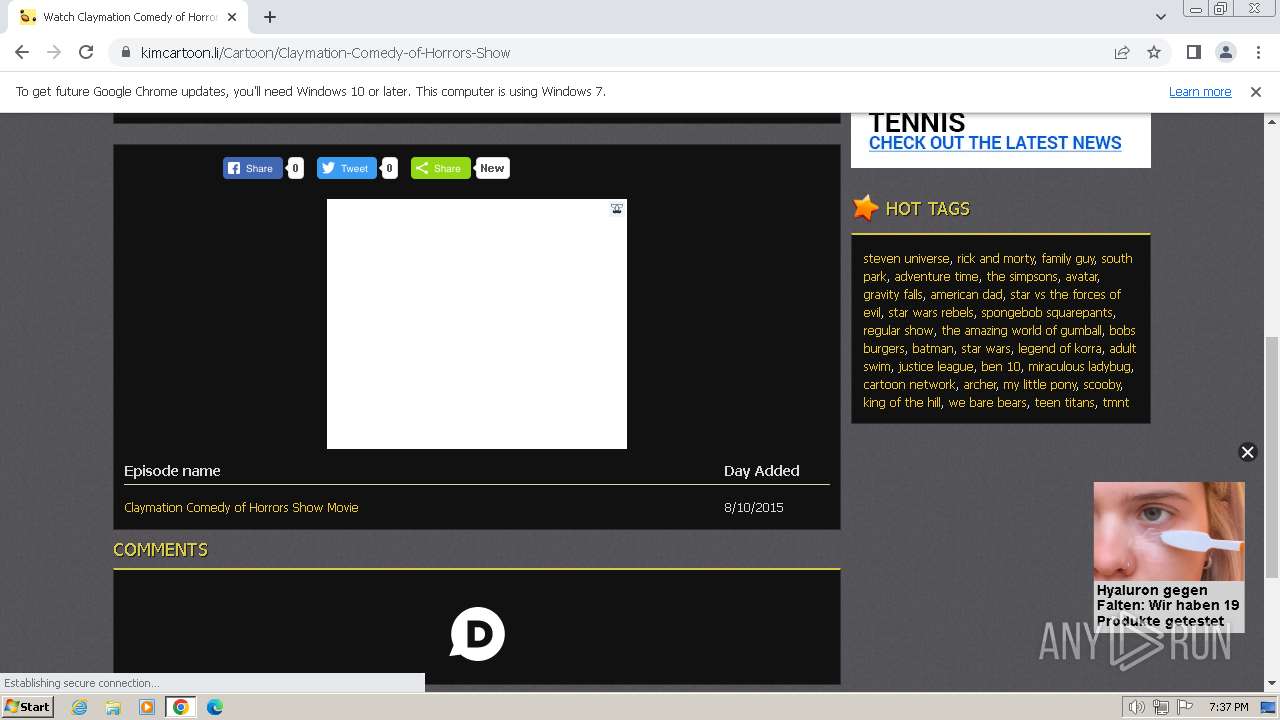This screenshot has width=1280, height=720.
Task: Open the justice league tag
Action: 935,366
